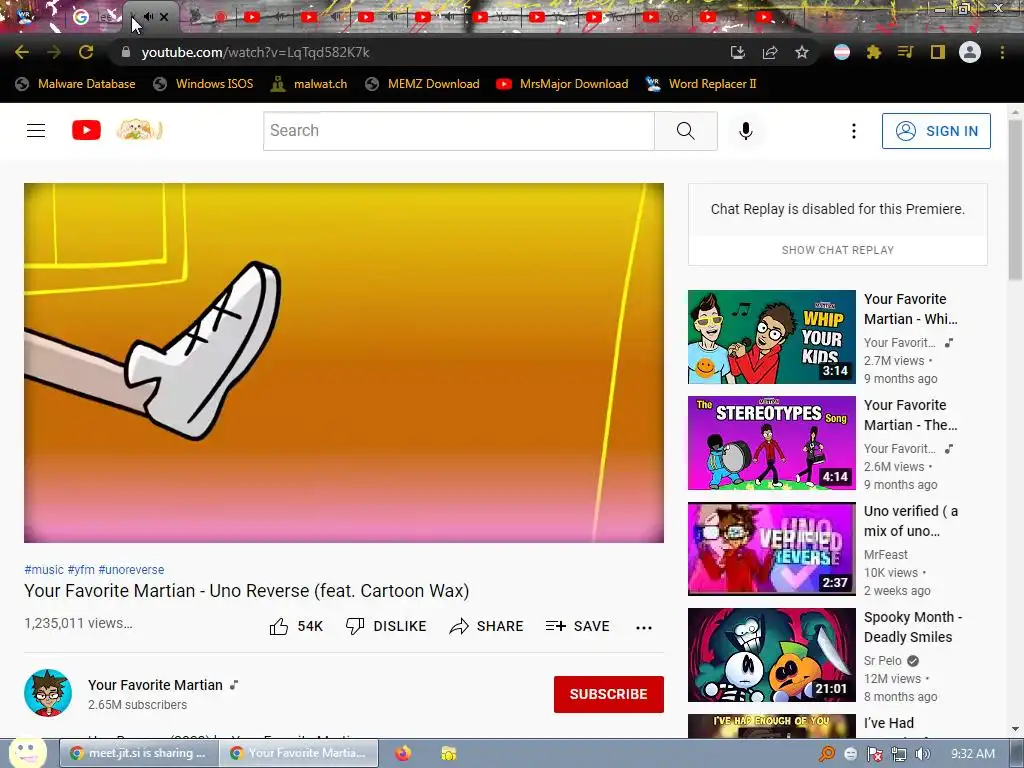Open Your Favorite Martian channel avatar
The width and height of the screenshot is (1024, 768).
48,693
